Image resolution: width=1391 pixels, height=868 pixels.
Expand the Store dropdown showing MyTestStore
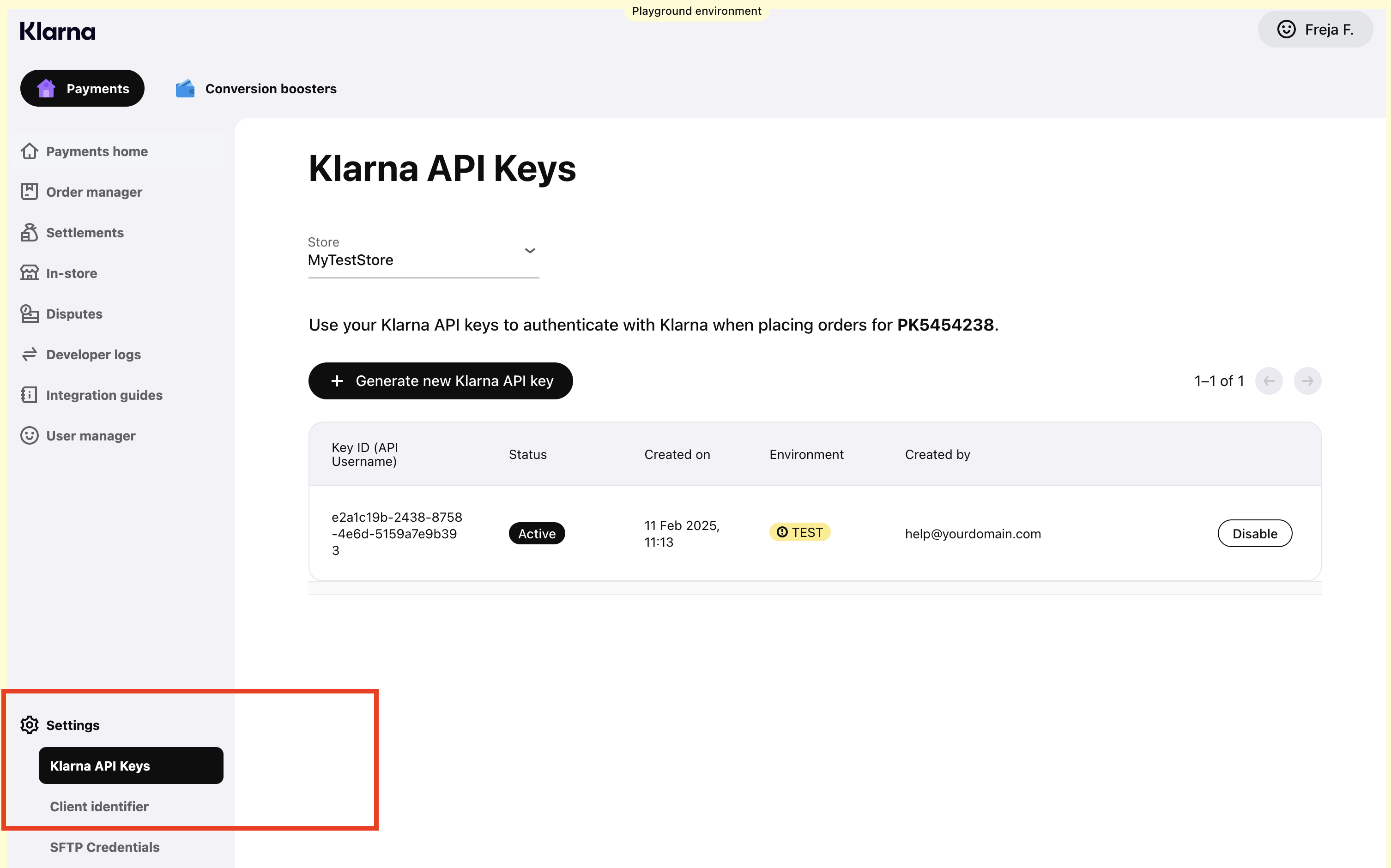click(x=530, y=251)
